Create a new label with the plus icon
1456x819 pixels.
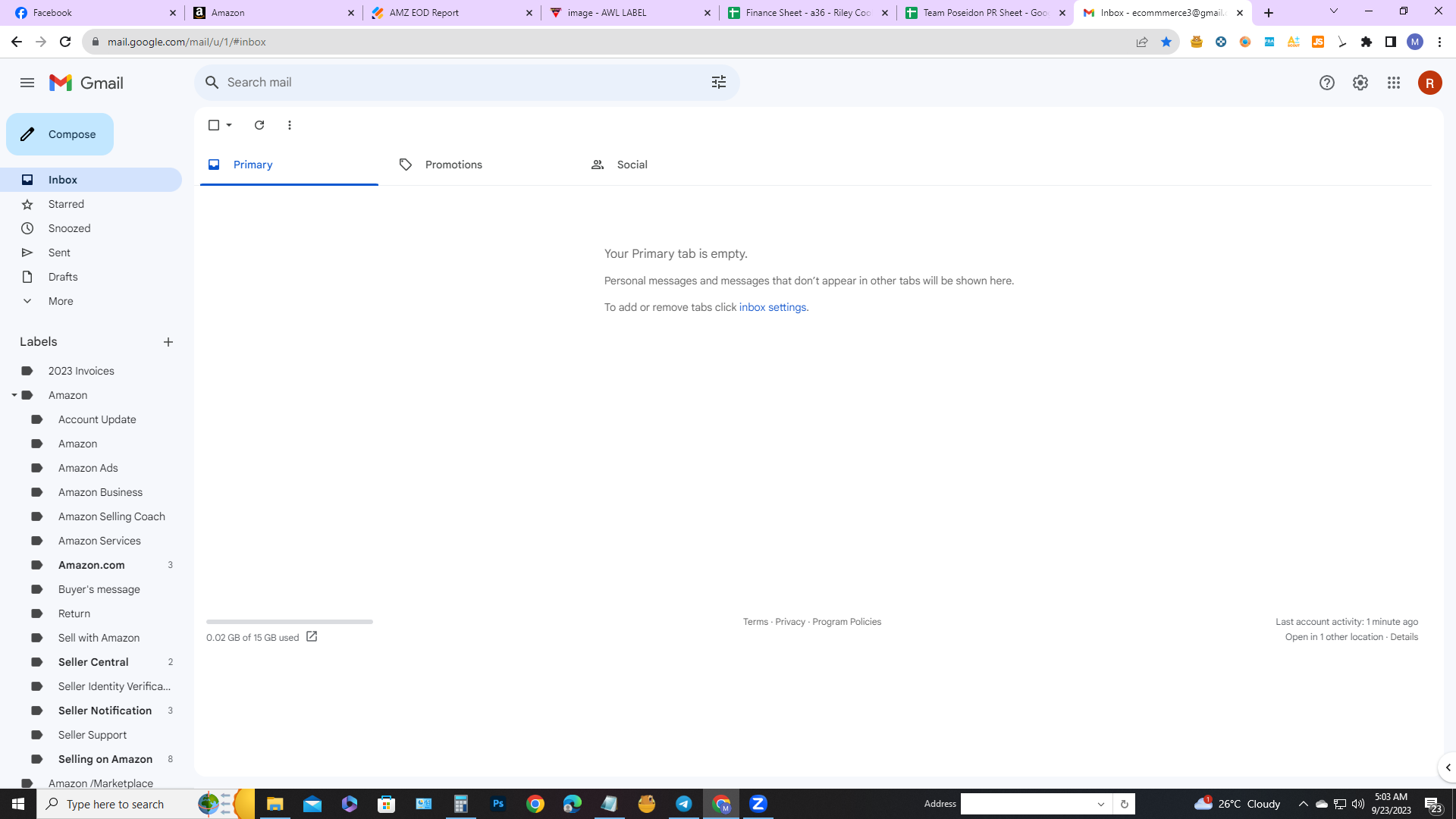pos(168,342)
